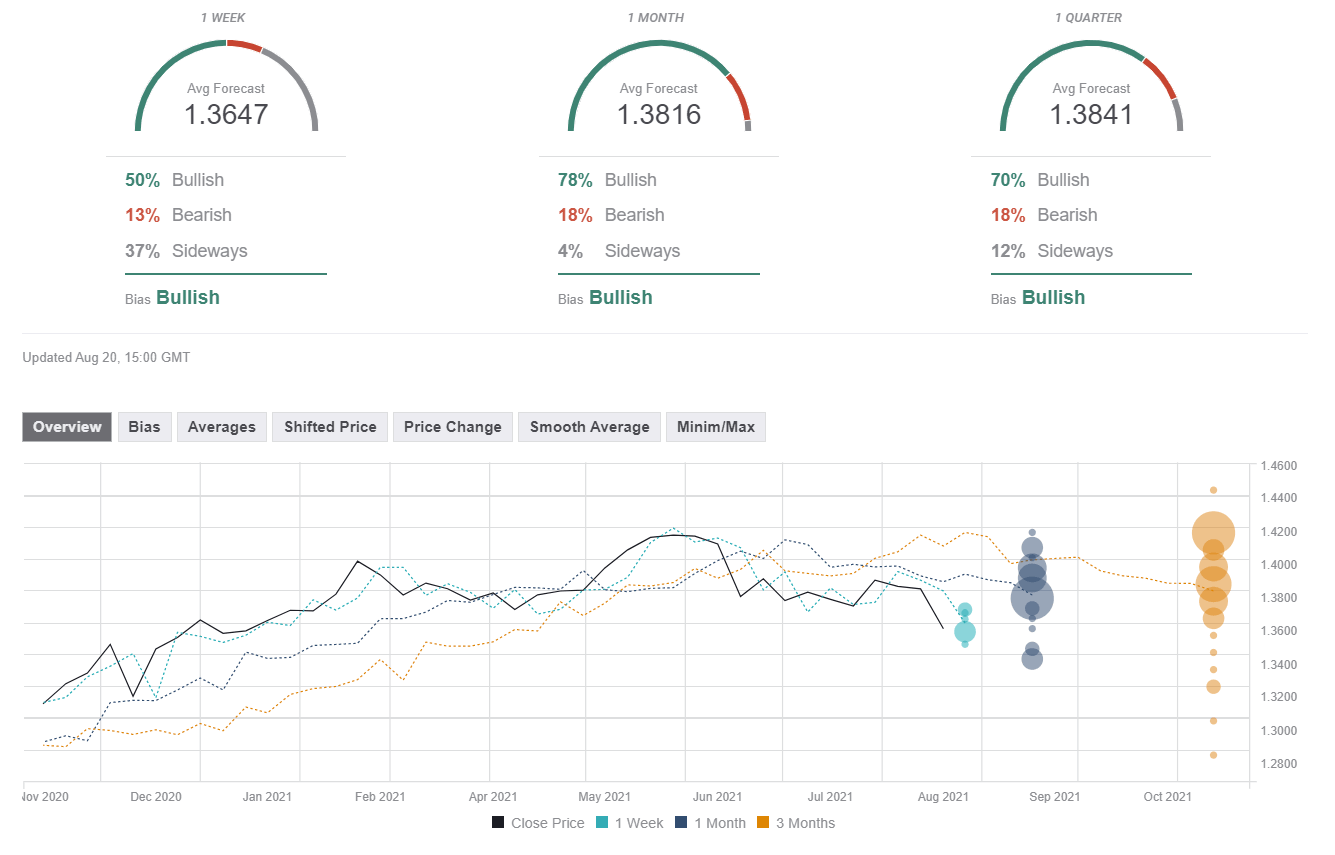Show the Shifted Price view
Screen dimensions: 1335x855
(x=330, y=427)
